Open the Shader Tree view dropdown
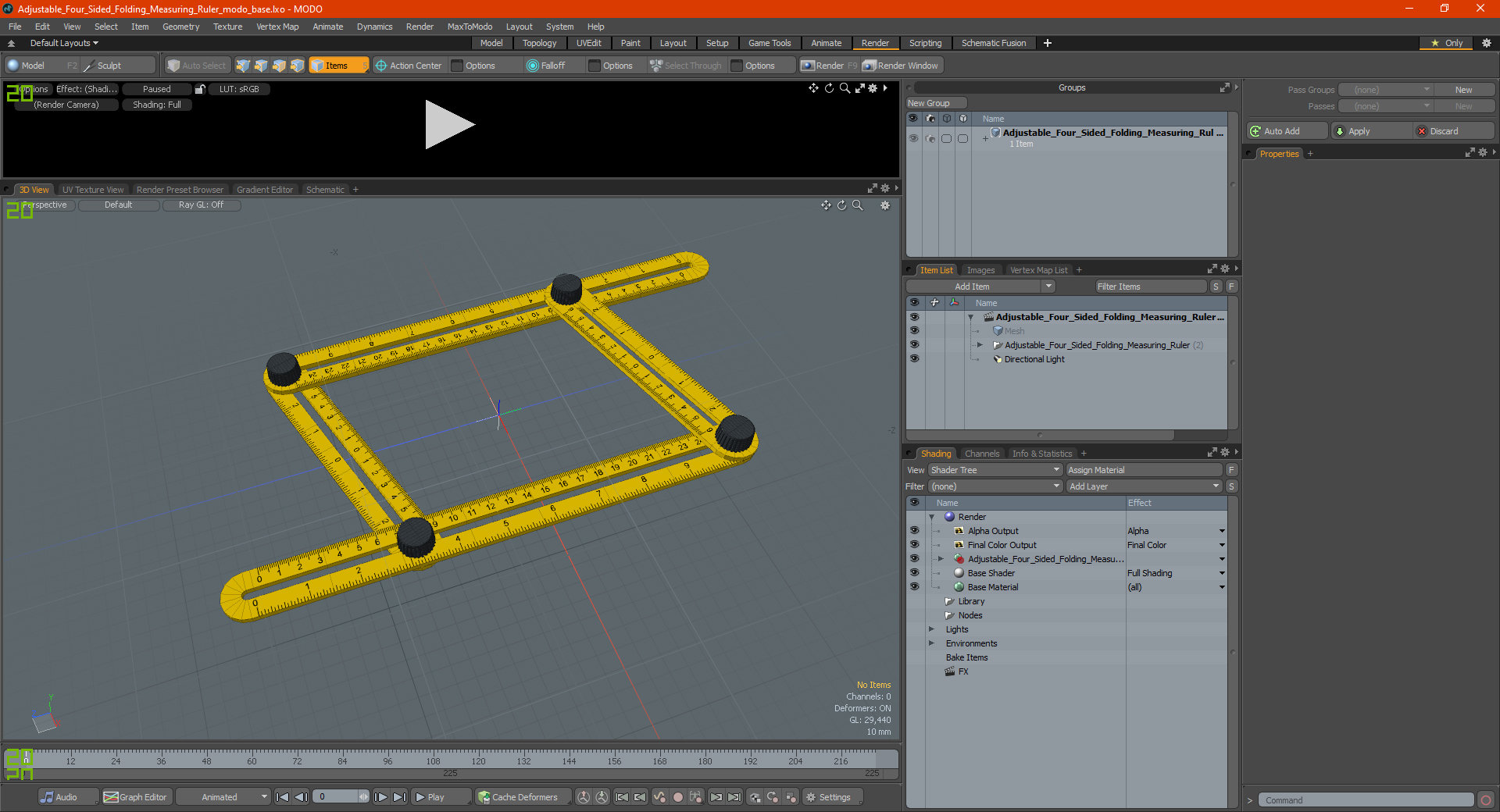 point(995,470)
